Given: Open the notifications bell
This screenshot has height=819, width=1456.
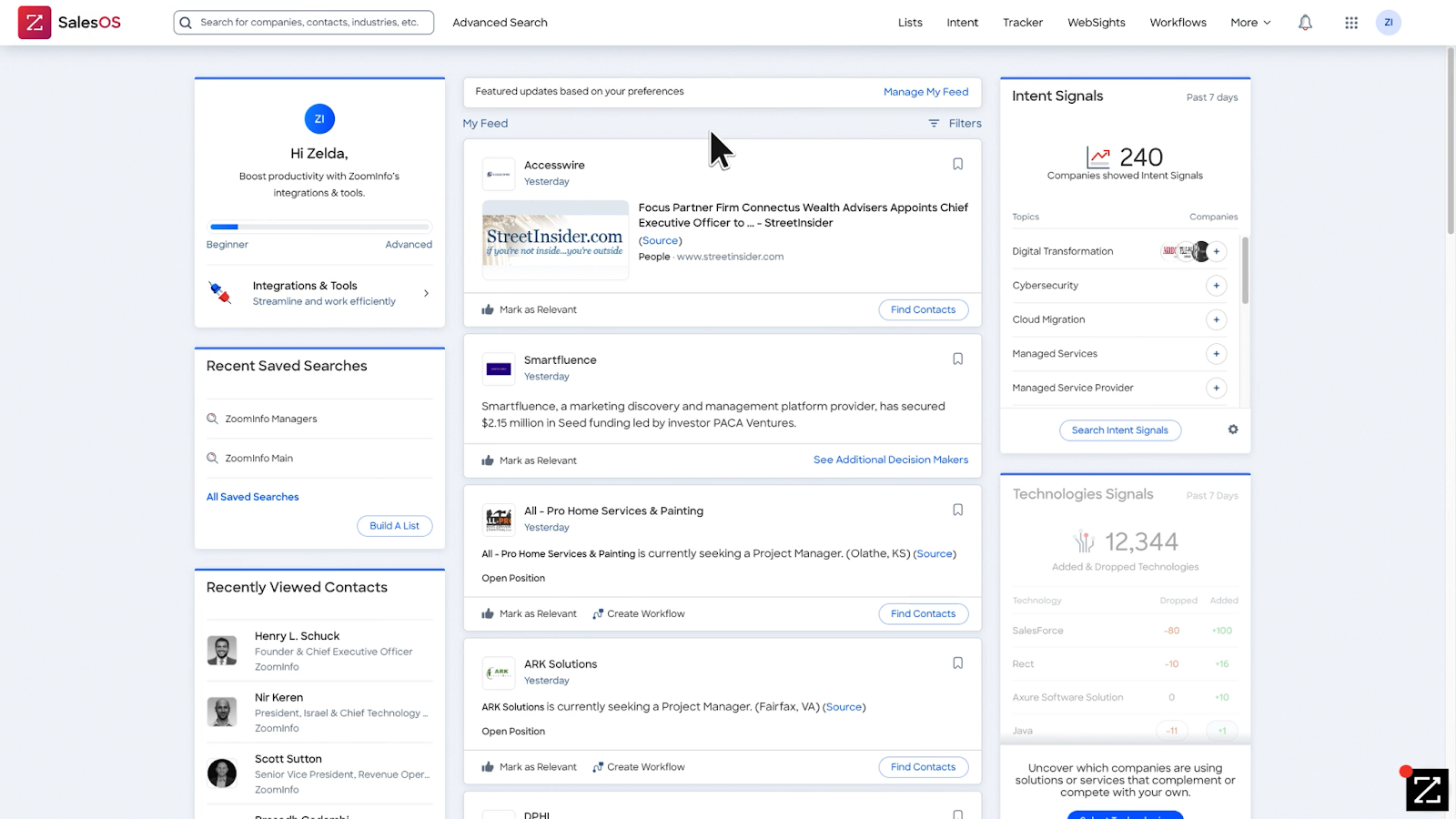Looking at the screenshot, I should coord(1305,23).
